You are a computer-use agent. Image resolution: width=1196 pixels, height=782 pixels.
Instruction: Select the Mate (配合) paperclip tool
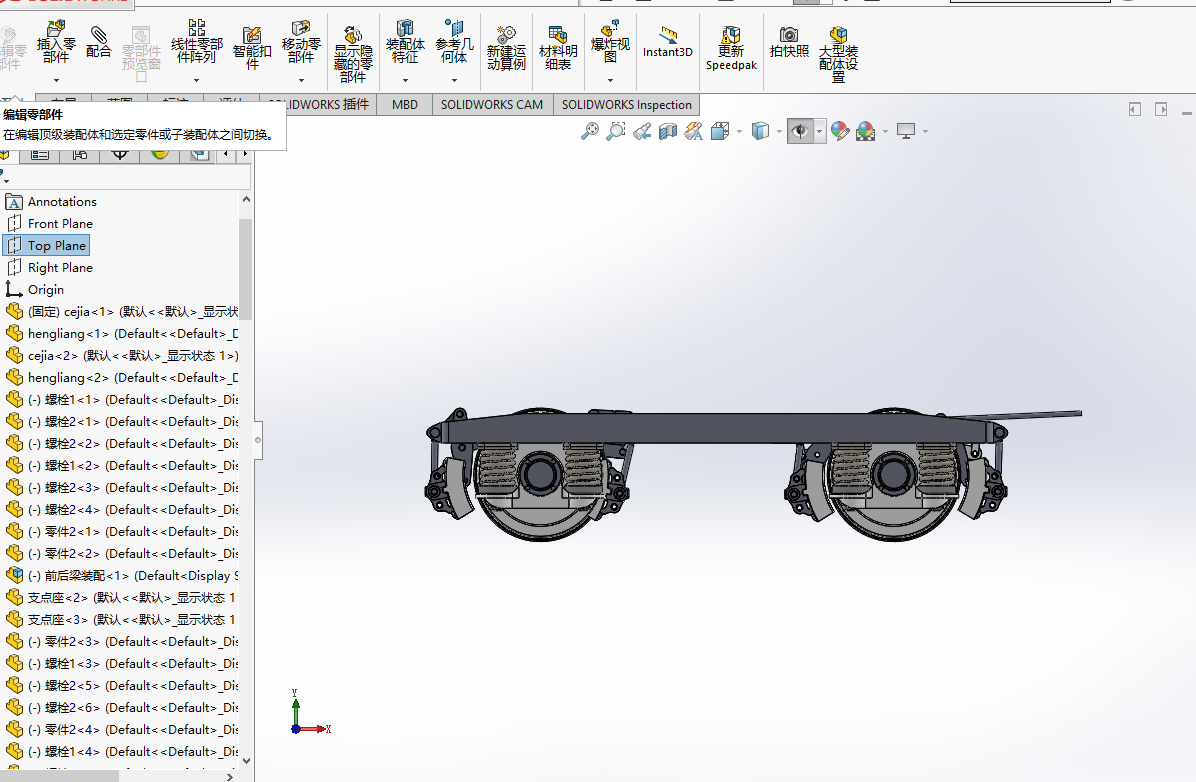(x=98, y=42)
